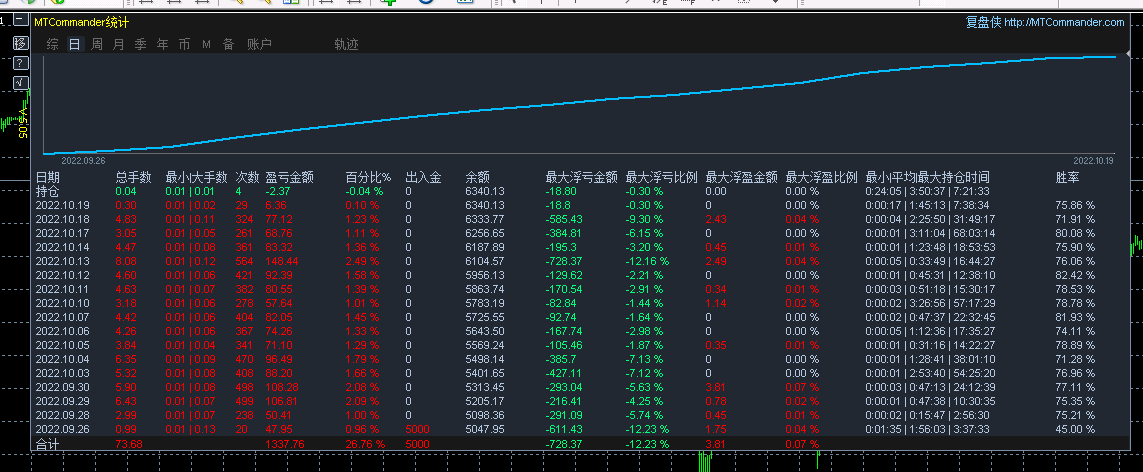
Task: Click position profit value -2.37
Action: click(278, 191)
